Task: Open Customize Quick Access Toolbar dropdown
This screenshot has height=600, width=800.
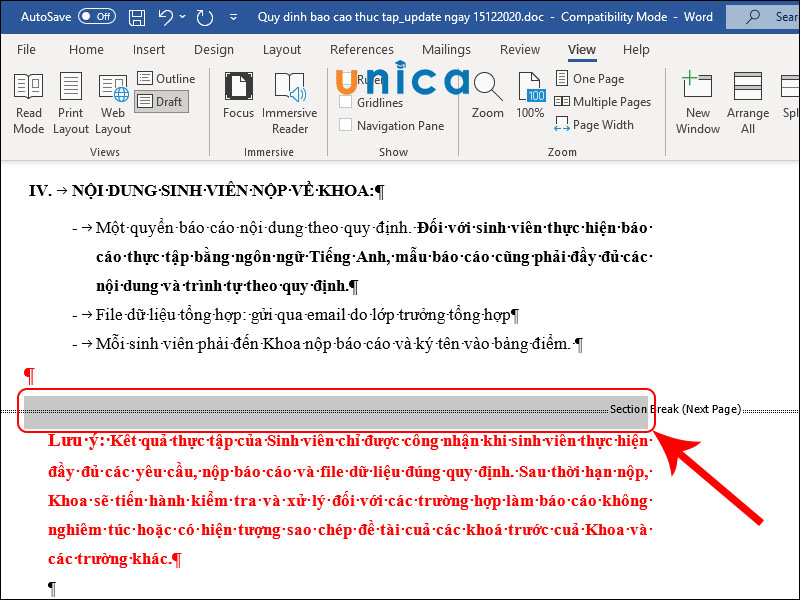Action: (233, 17)
